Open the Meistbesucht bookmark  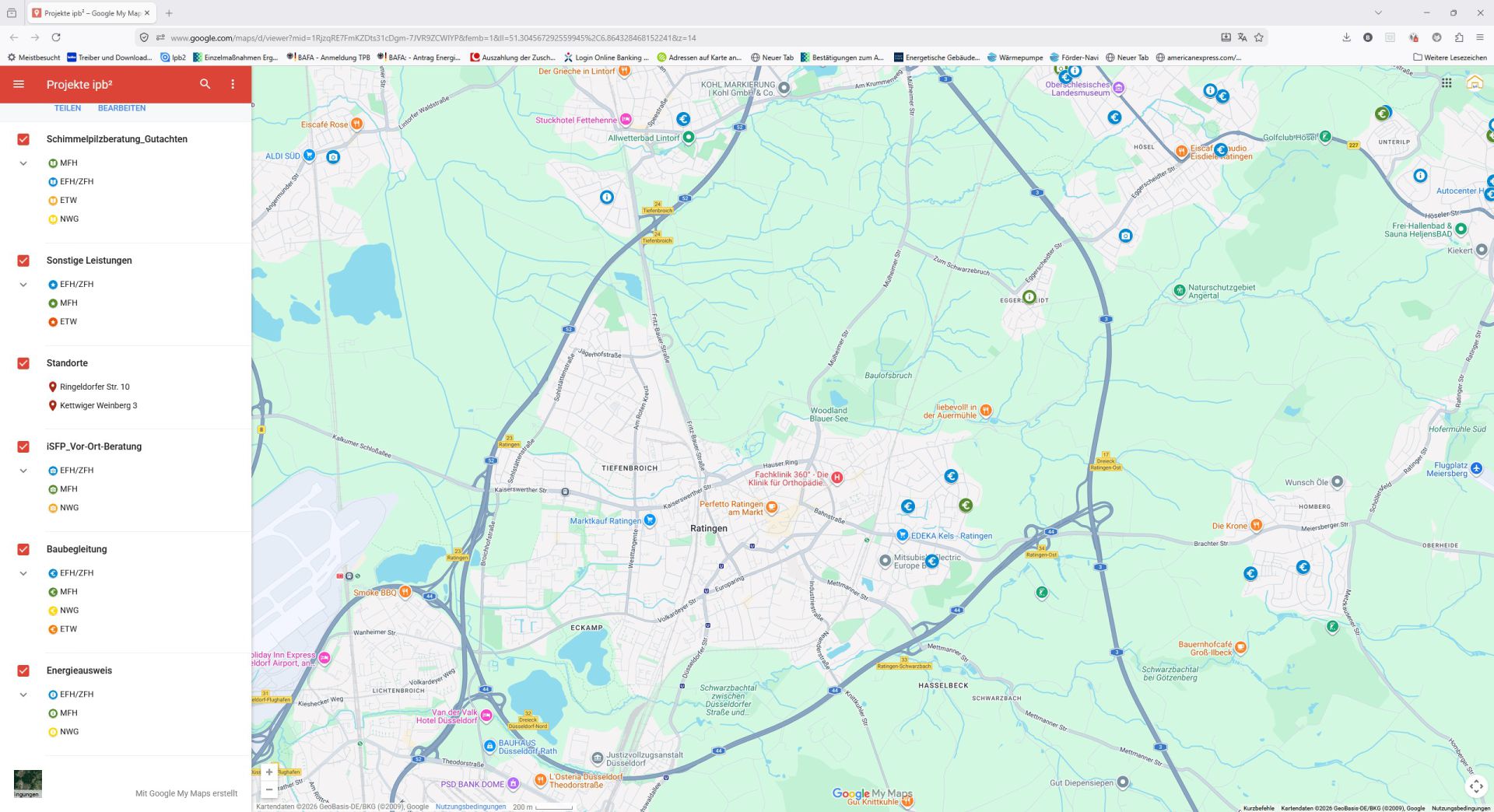click(x=33, y=58)
